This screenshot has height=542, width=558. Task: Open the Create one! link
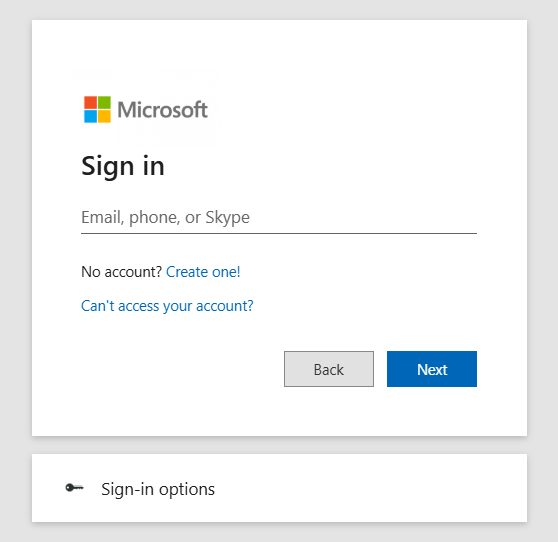click(x=203, y=272)
